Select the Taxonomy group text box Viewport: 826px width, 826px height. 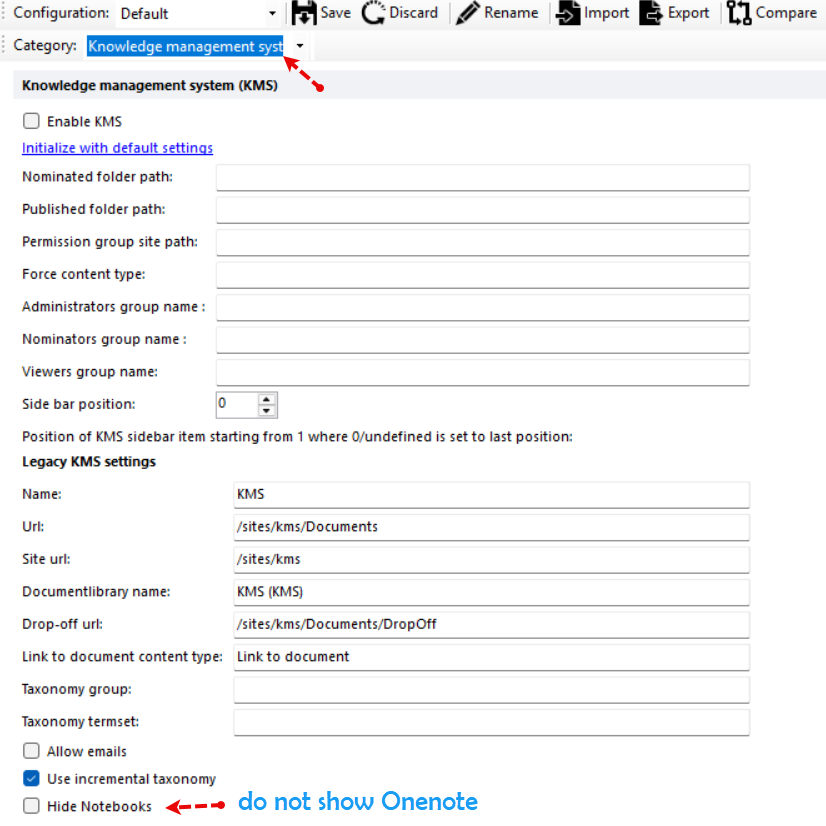pos(490,690)
